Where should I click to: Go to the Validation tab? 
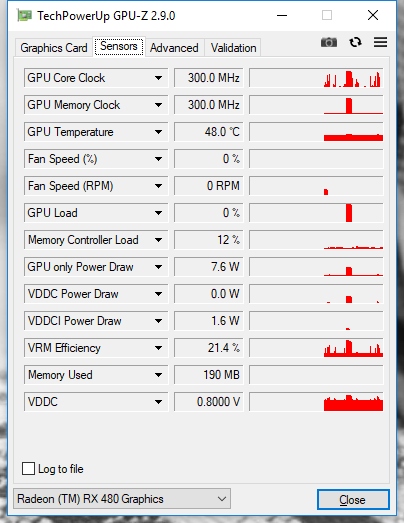[233, 48]
